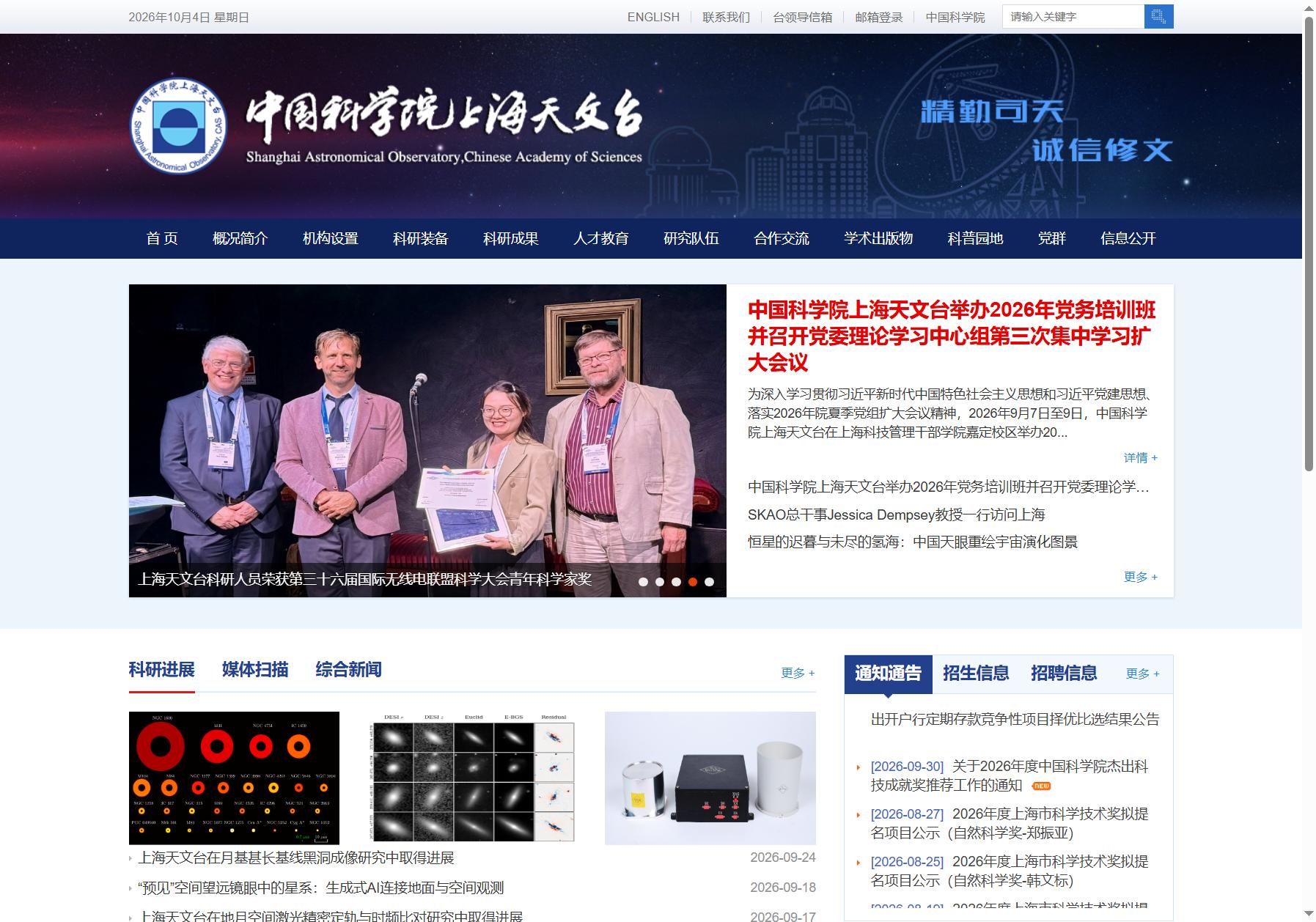This screenshot has width=1316, height=922.
Task: Open the 联系我们 link
Action: click(726, 17)
